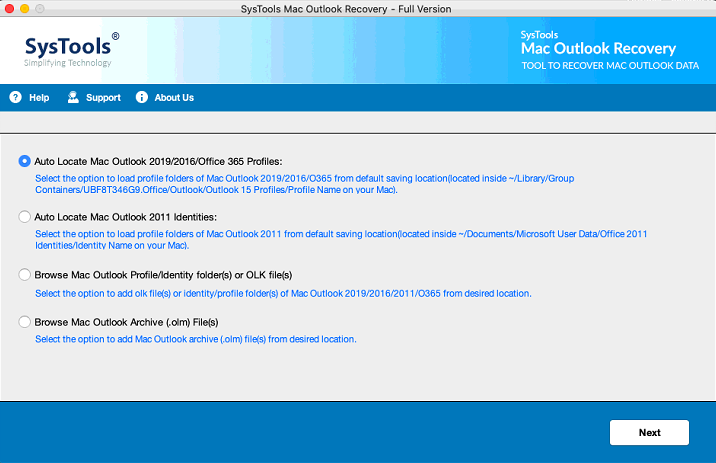Image resolution: width=716 pixels, height=463 pixels.
Task: Click the add .olm archive description text
Action: point(196,339)
